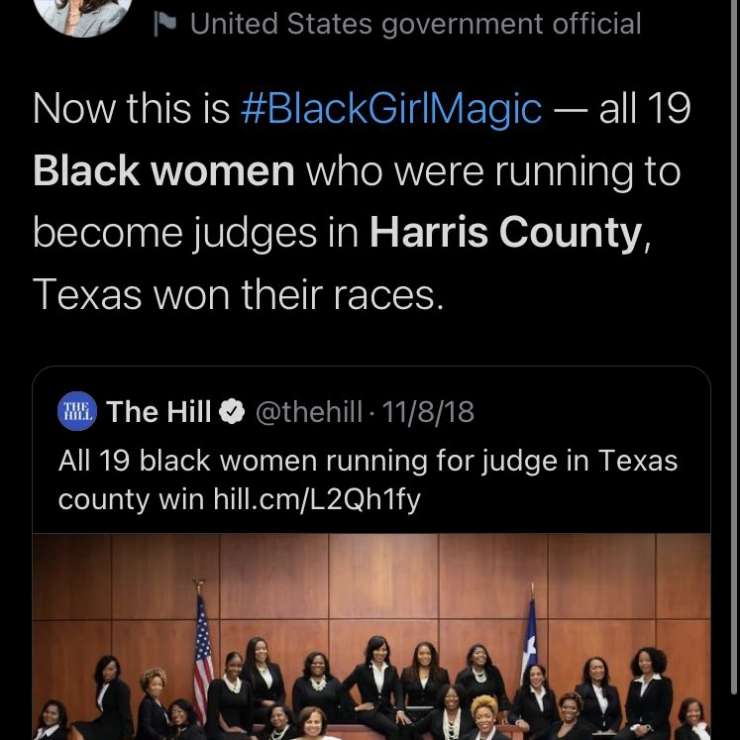
Task: Open the United States government official label
Action: 415,24
